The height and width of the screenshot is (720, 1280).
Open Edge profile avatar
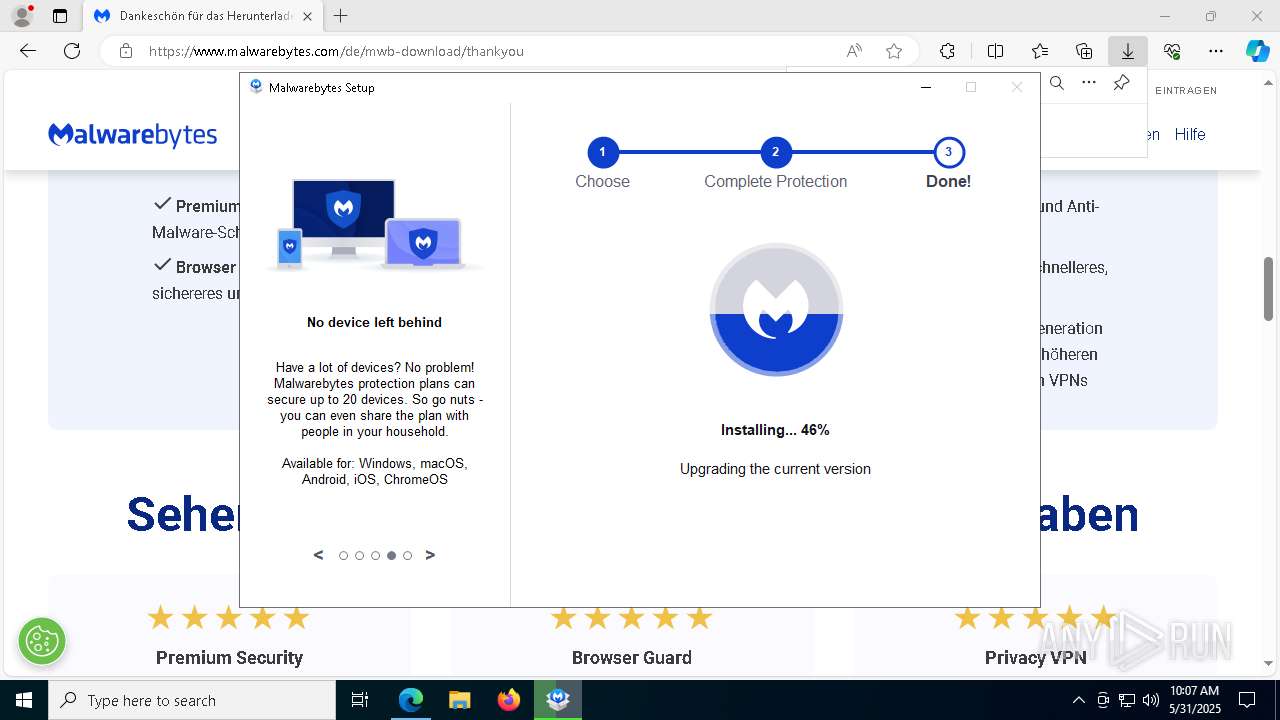21,16
